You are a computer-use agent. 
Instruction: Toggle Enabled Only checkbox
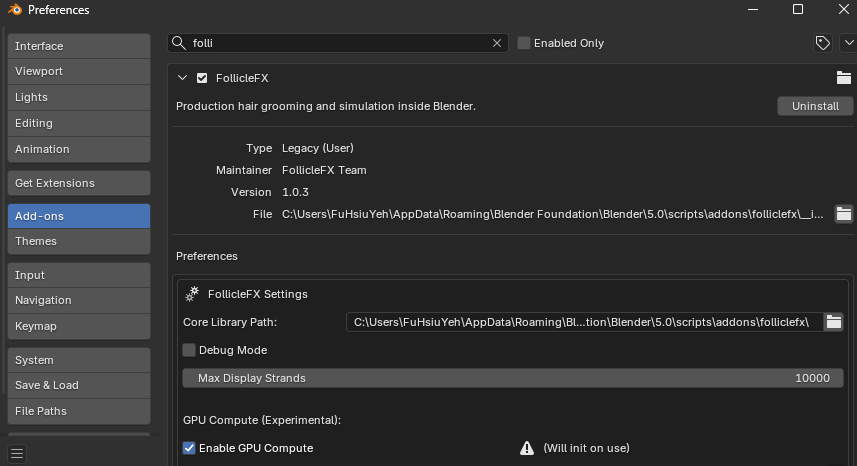(x=524, y=43)
